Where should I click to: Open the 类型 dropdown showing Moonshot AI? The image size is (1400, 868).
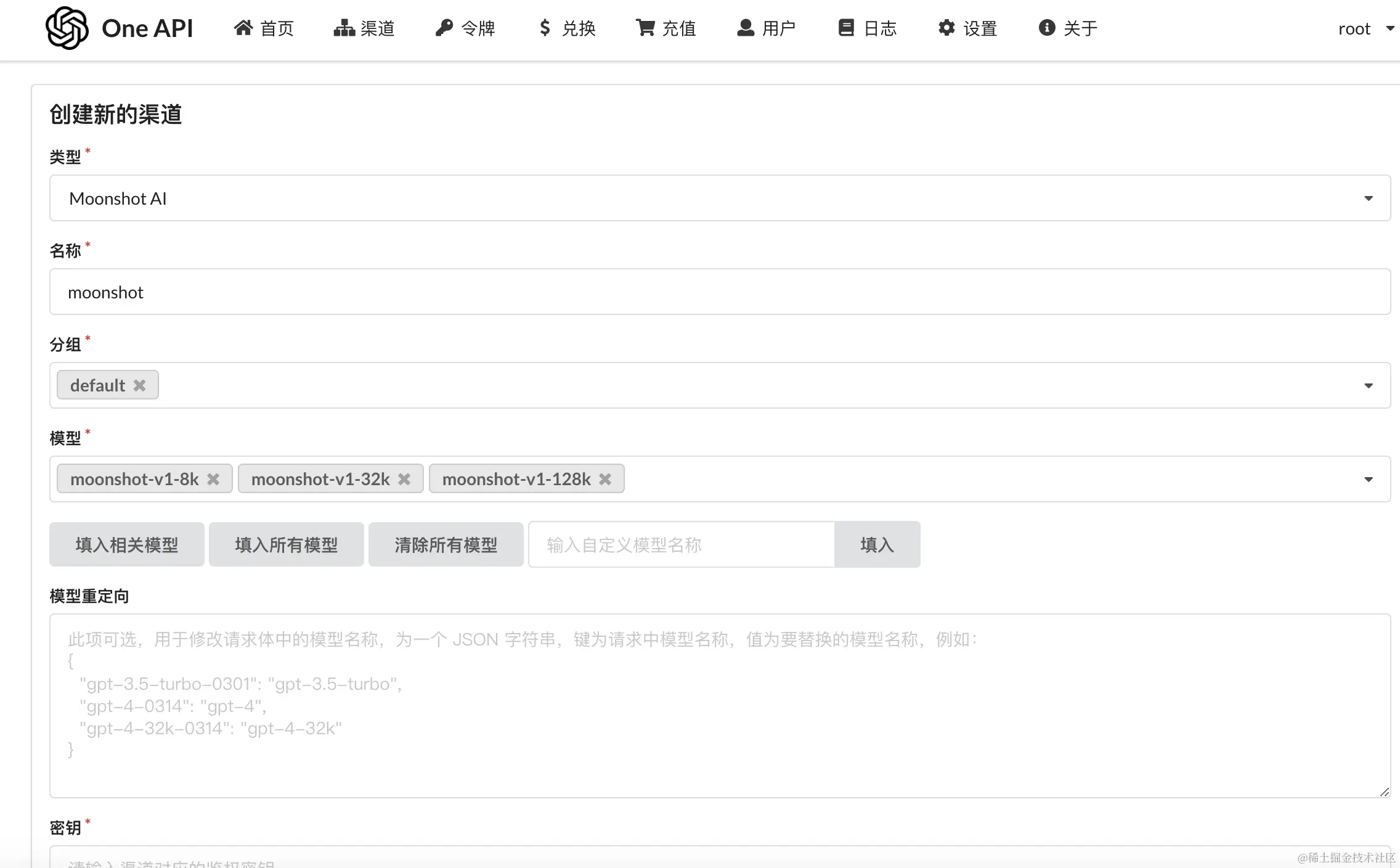pos(720,198)
